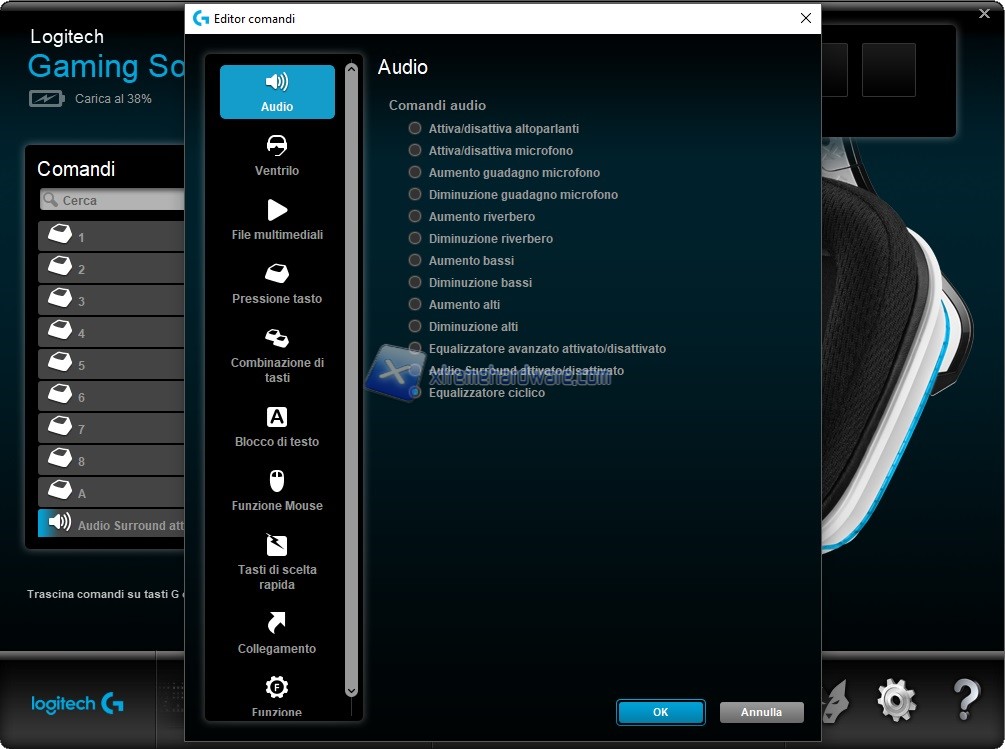The image size is (1005, 749).
Task: Select Attiva/disattiva microfono radio option
Action: [x=415, y=150]
